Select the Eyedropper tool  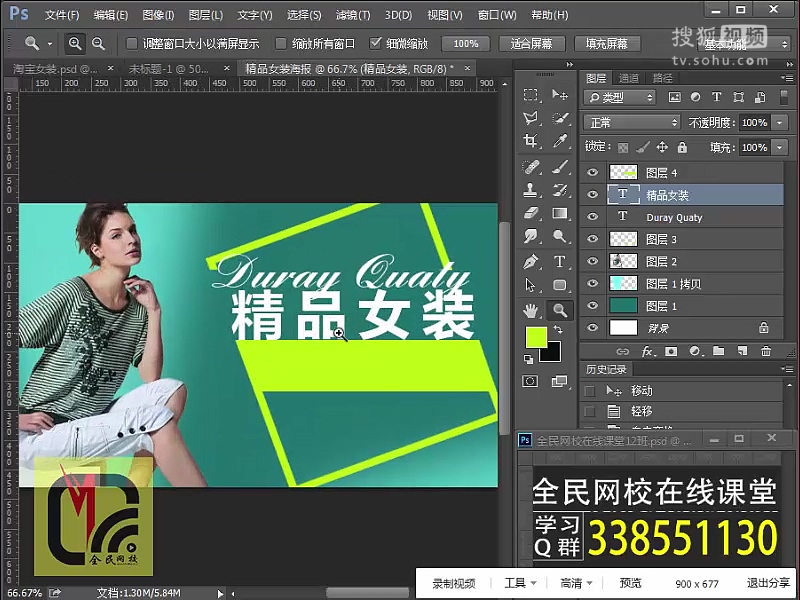point(560,141)
